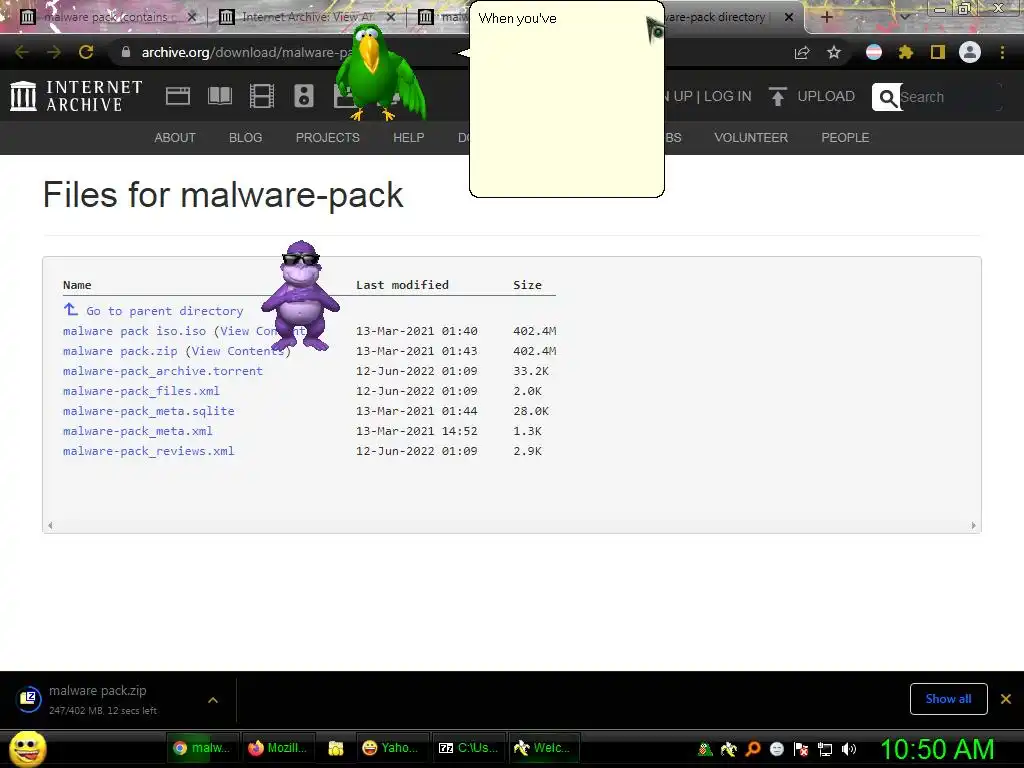Open the PEOPLE nav item

click(x=845, y=138)
